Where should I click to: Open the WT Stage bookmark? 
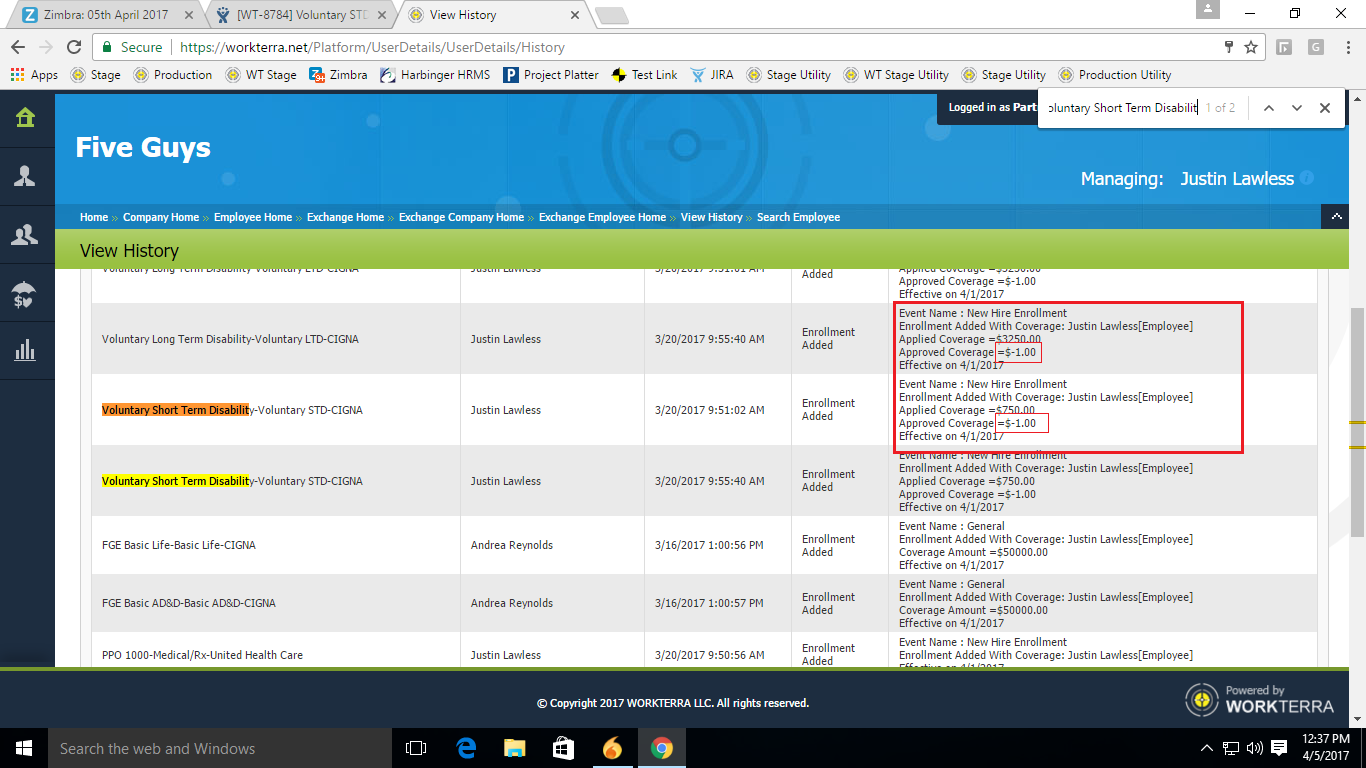point(261,75)
